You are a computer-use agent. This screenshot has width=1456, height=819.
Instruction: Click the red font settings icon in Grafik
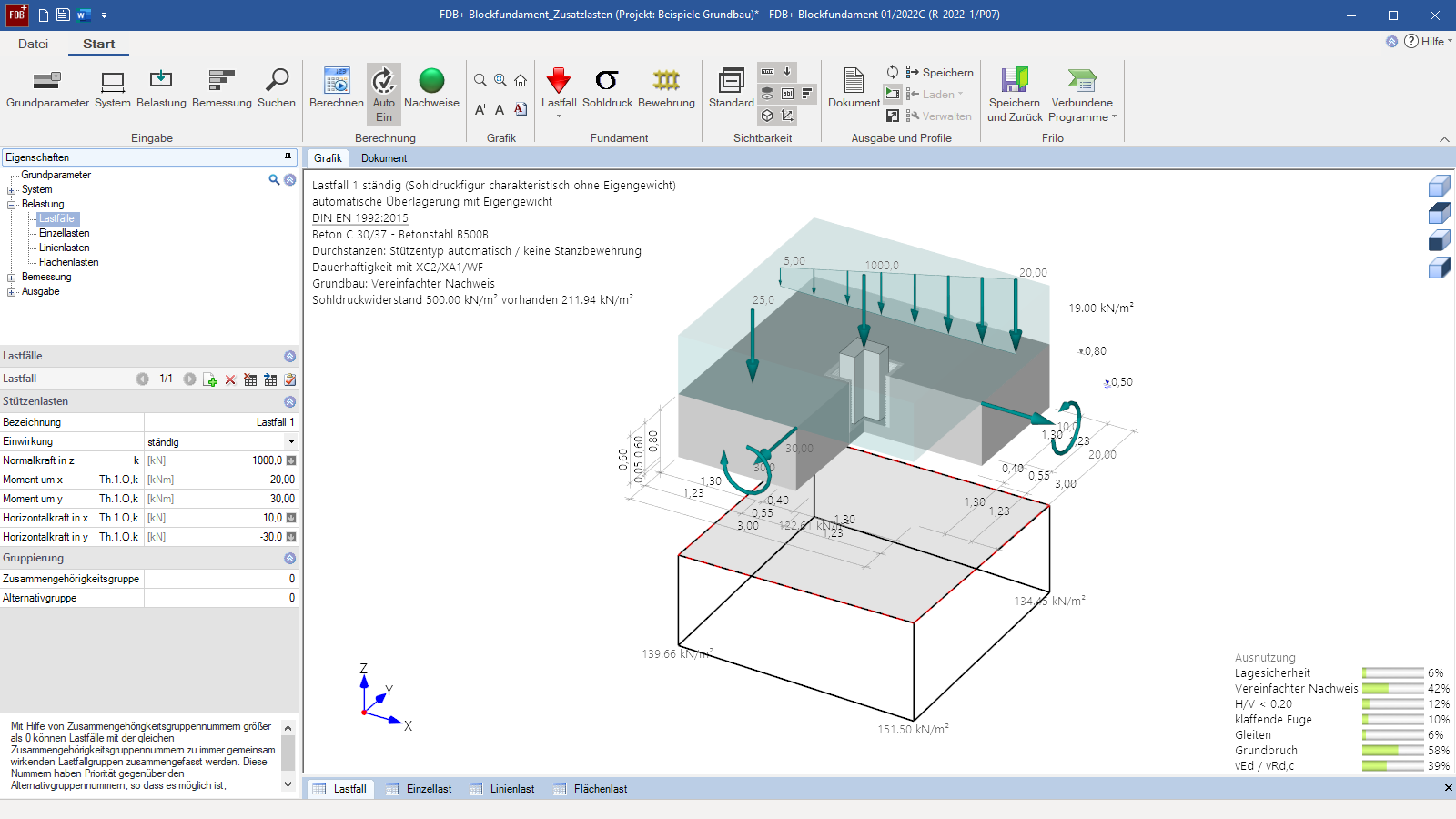pyautogui.click(x=521, y=109)
